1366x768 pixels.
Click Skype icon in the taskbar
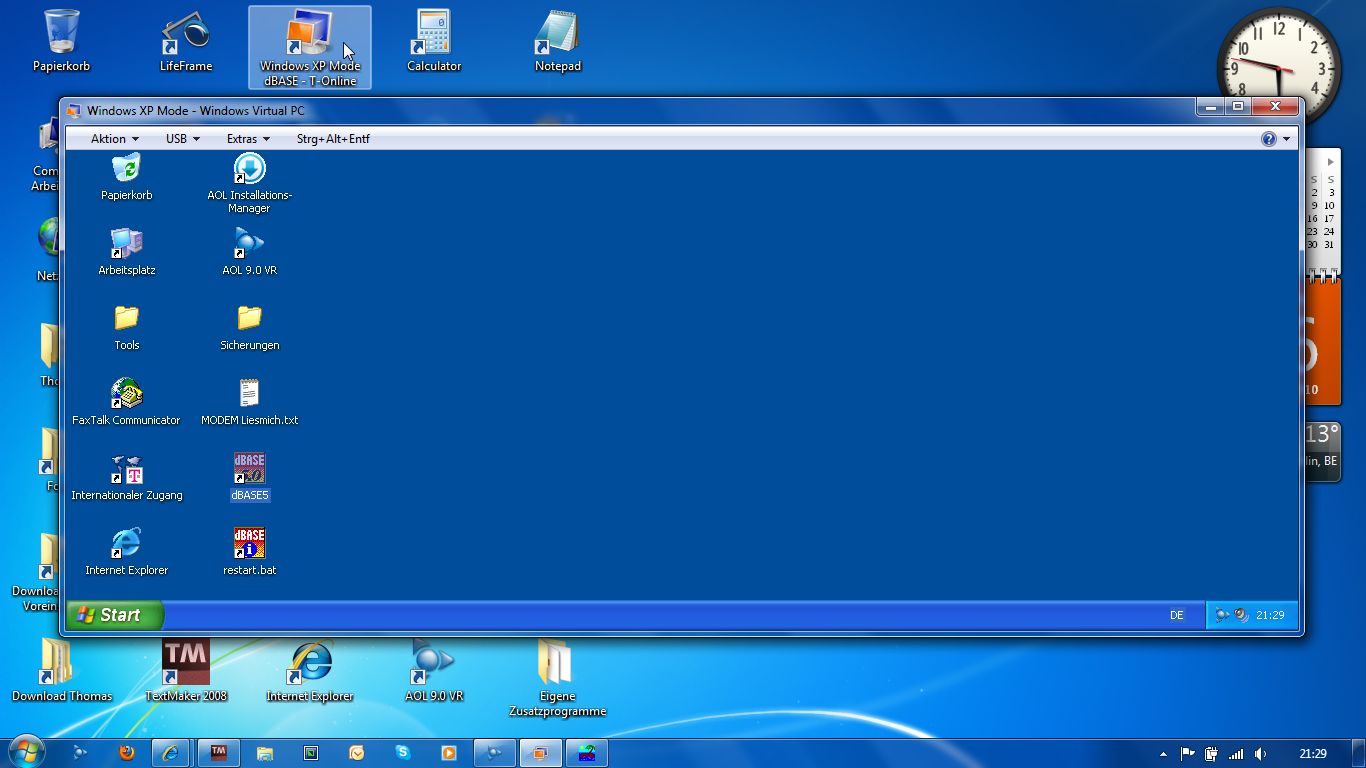point(403,753)
